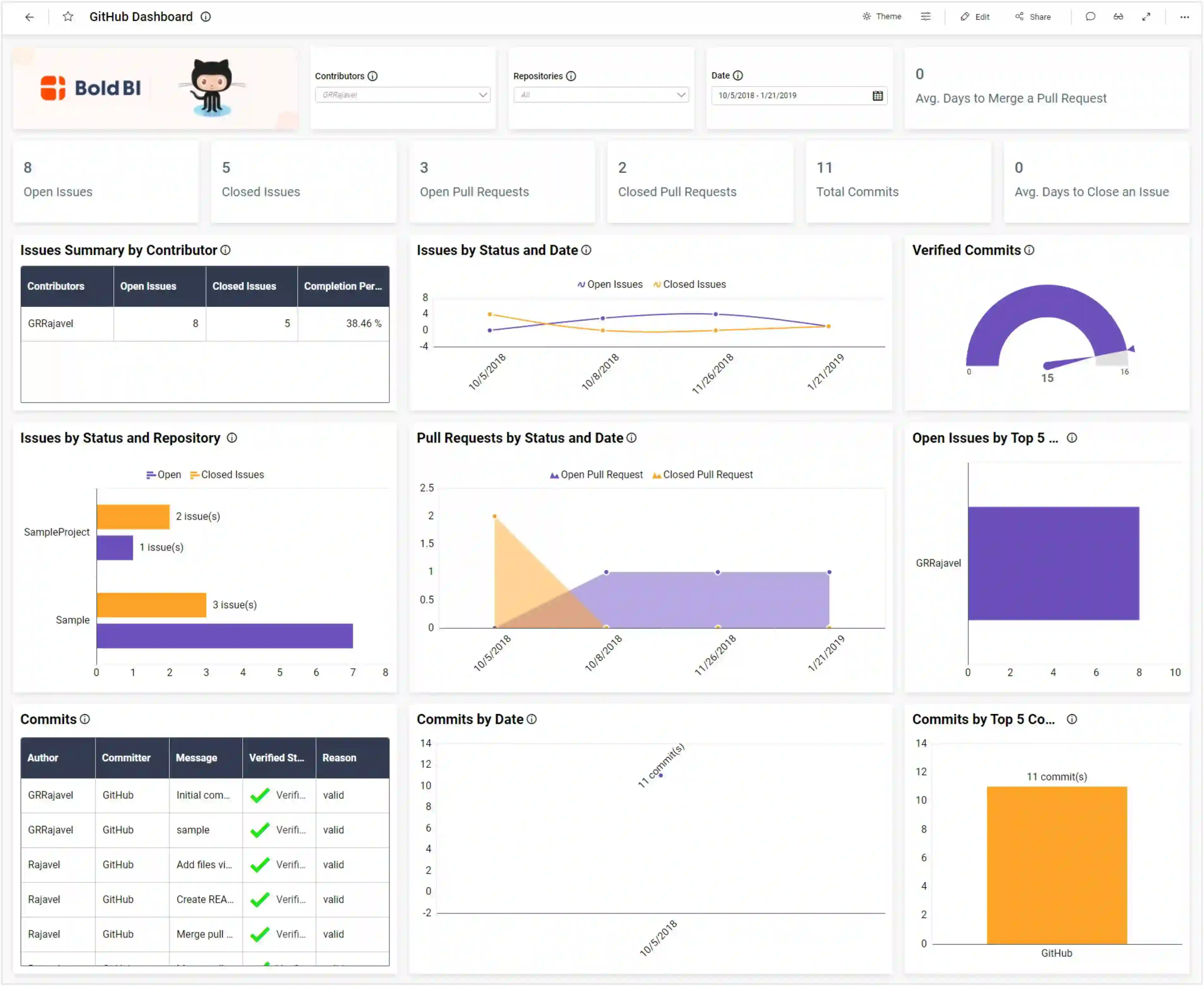Sort Commits table by Author header

[58, 758]
